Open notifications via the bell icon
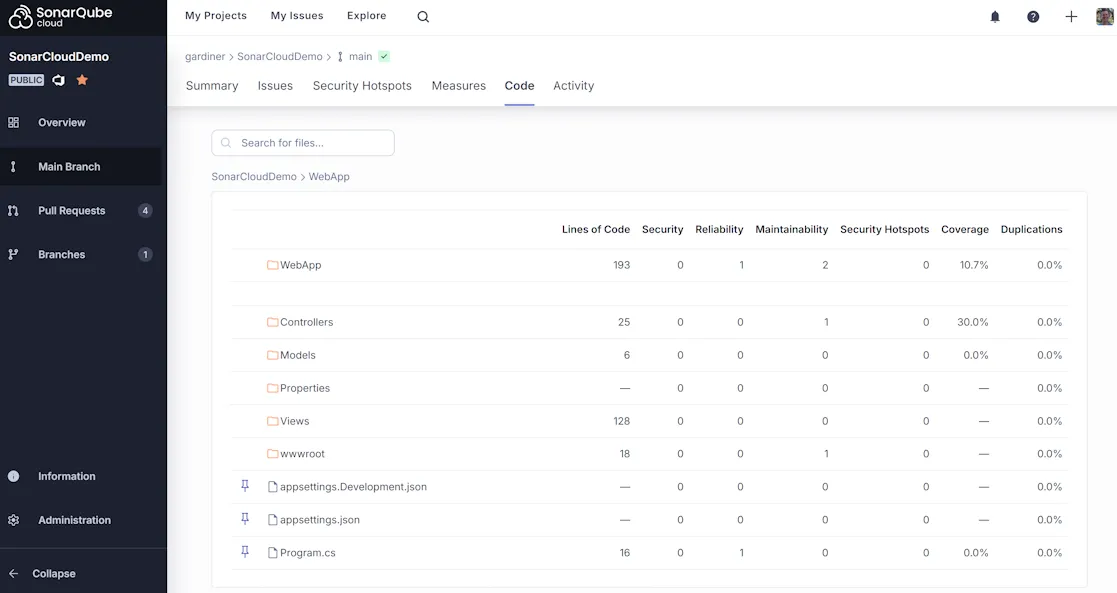1117x593 pixels. tap(994, 16)
